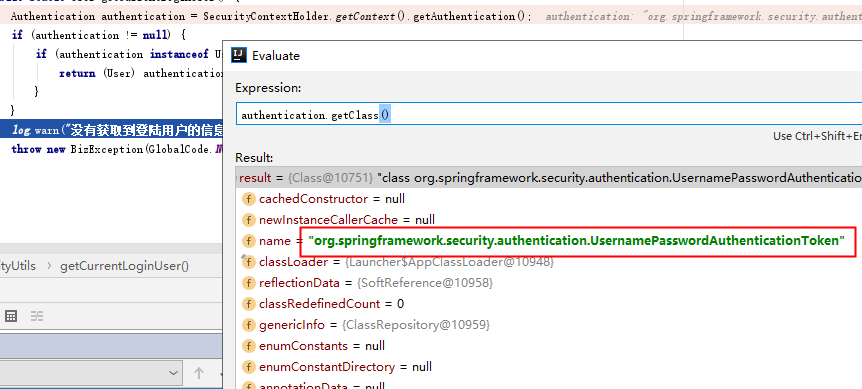Click the 'Expression:' label
This screenshot has width=862, height=389.
268,88
